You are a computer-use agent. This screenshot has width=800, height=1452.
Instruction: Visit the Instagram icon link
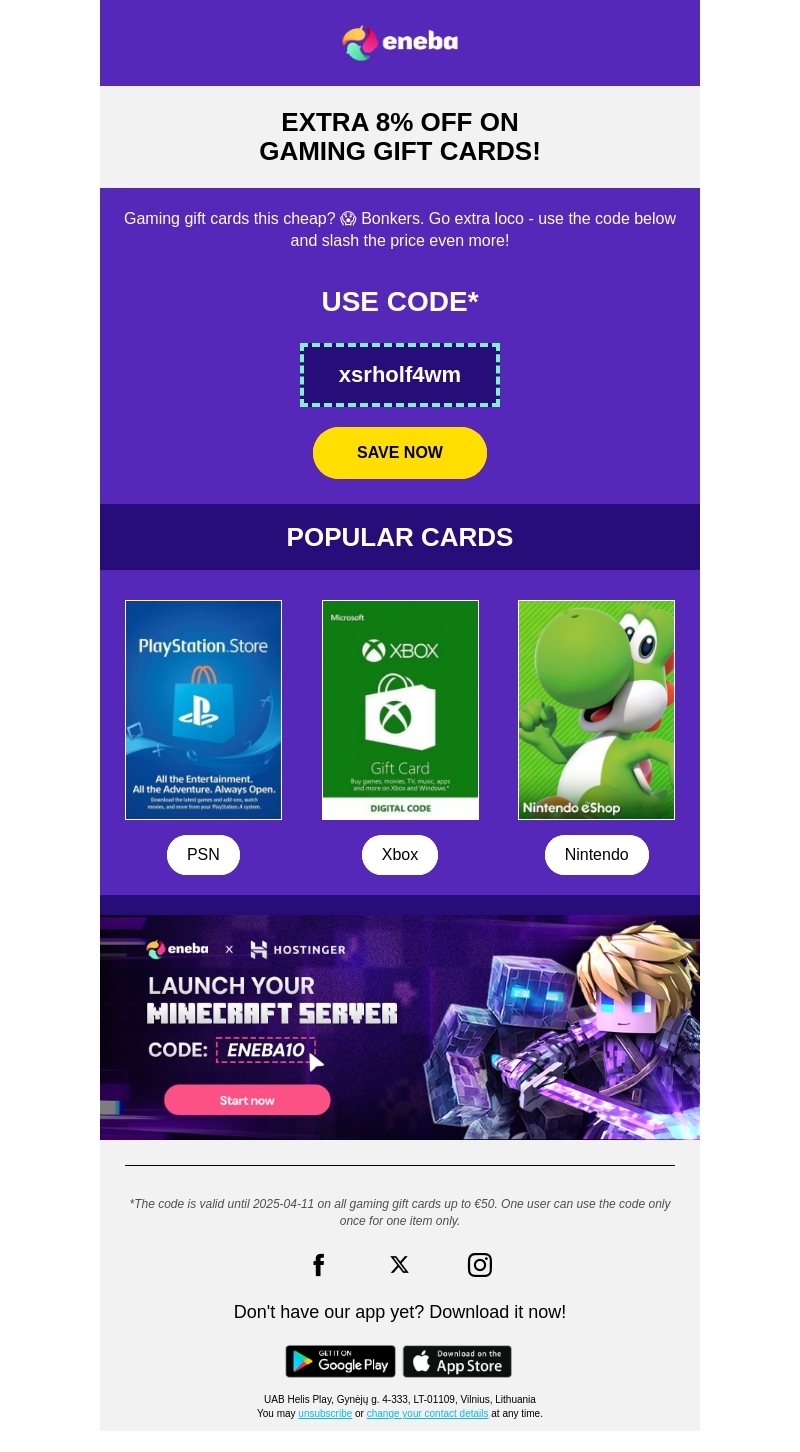[x=480, y=1265]
